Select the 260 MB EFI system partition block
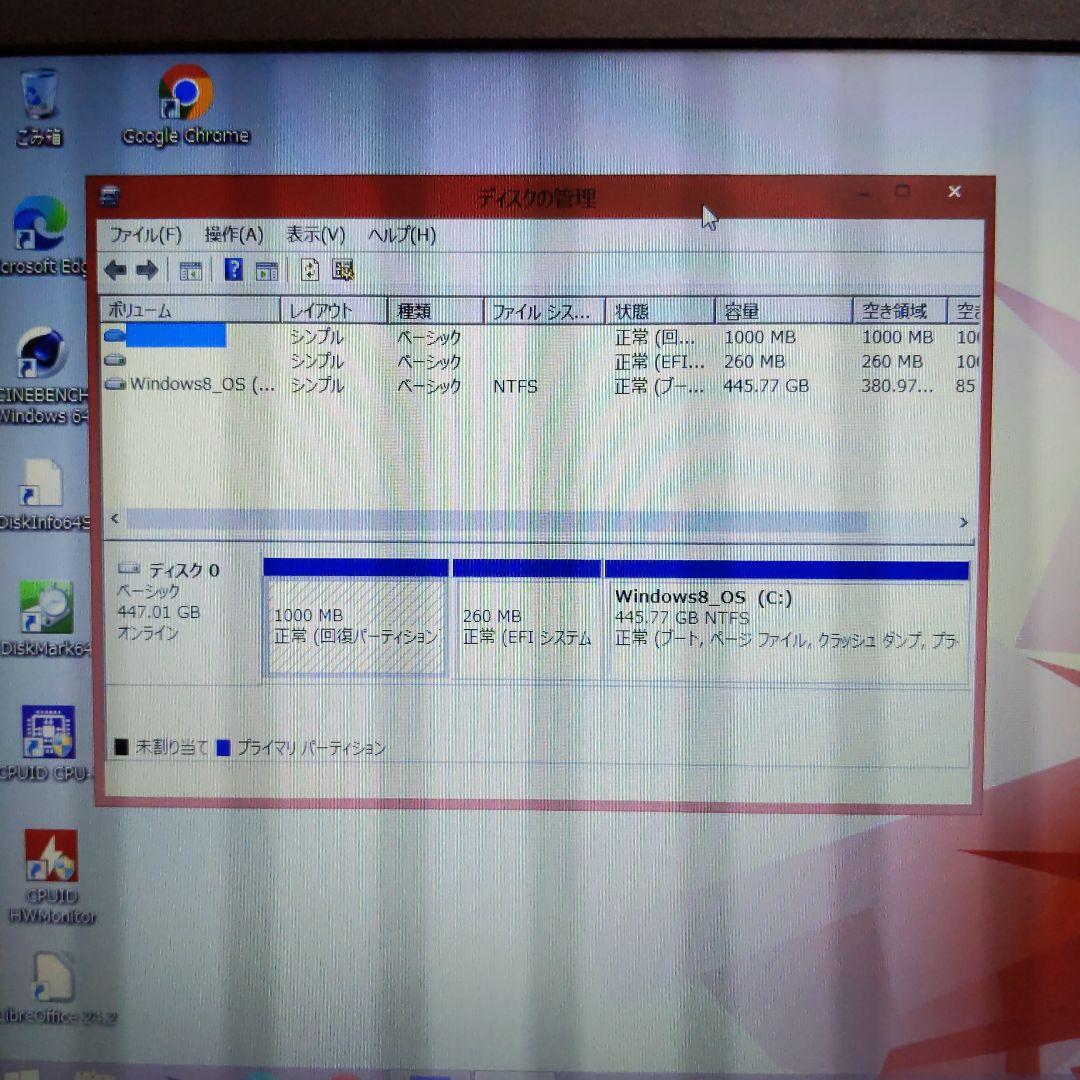1080x1080 pixels. pyautogui.click(x=525, y=618)
